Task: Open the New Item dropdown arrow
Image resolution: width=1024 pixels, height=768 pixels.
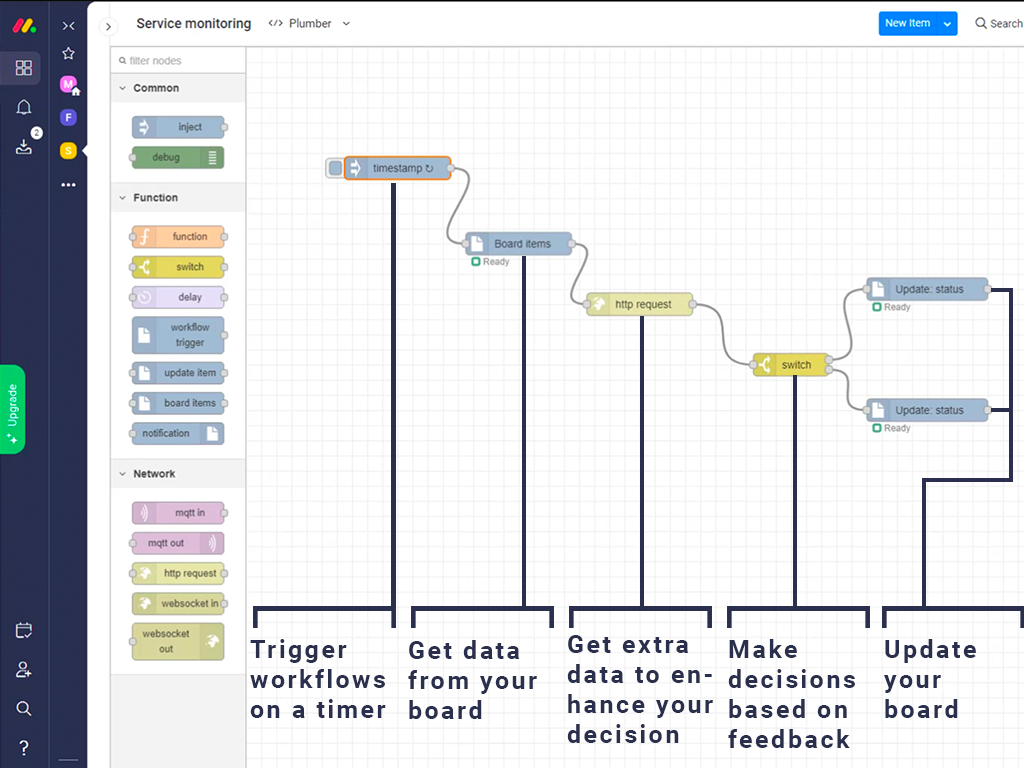Action: [947, 24]
